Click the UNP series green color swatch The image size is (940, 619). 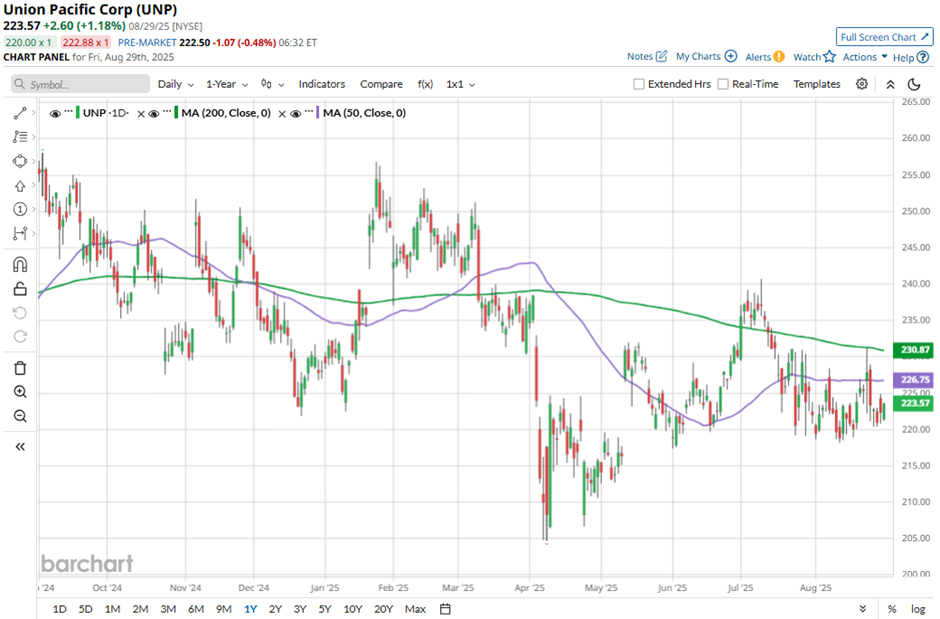[78, 113]
